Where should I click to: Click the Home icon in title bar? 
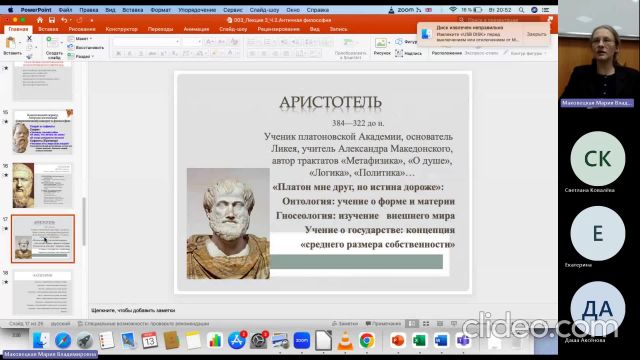[x=40, y=20]
